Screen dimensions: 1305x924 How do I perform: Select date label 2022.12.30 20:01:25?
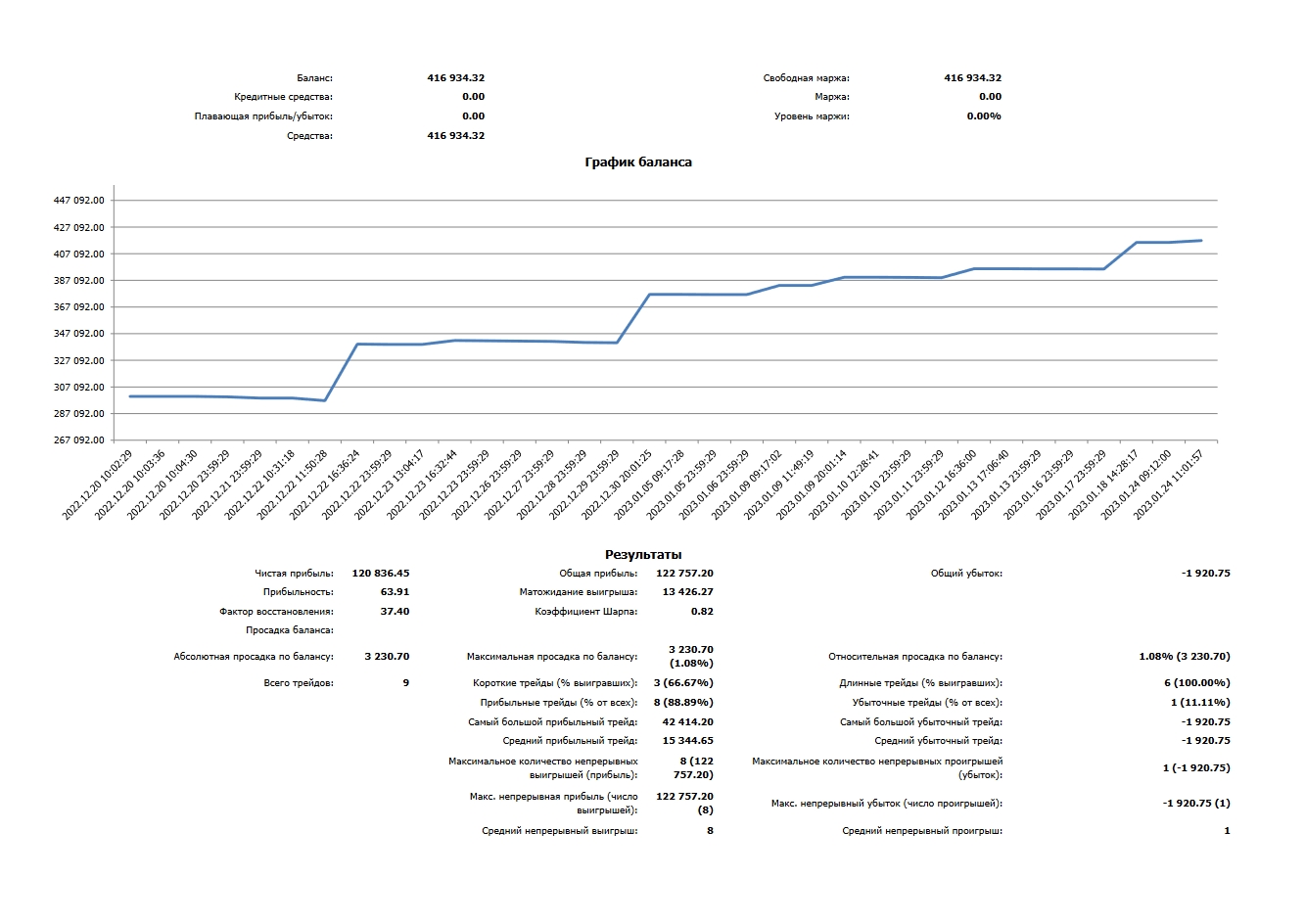point(617,485)
